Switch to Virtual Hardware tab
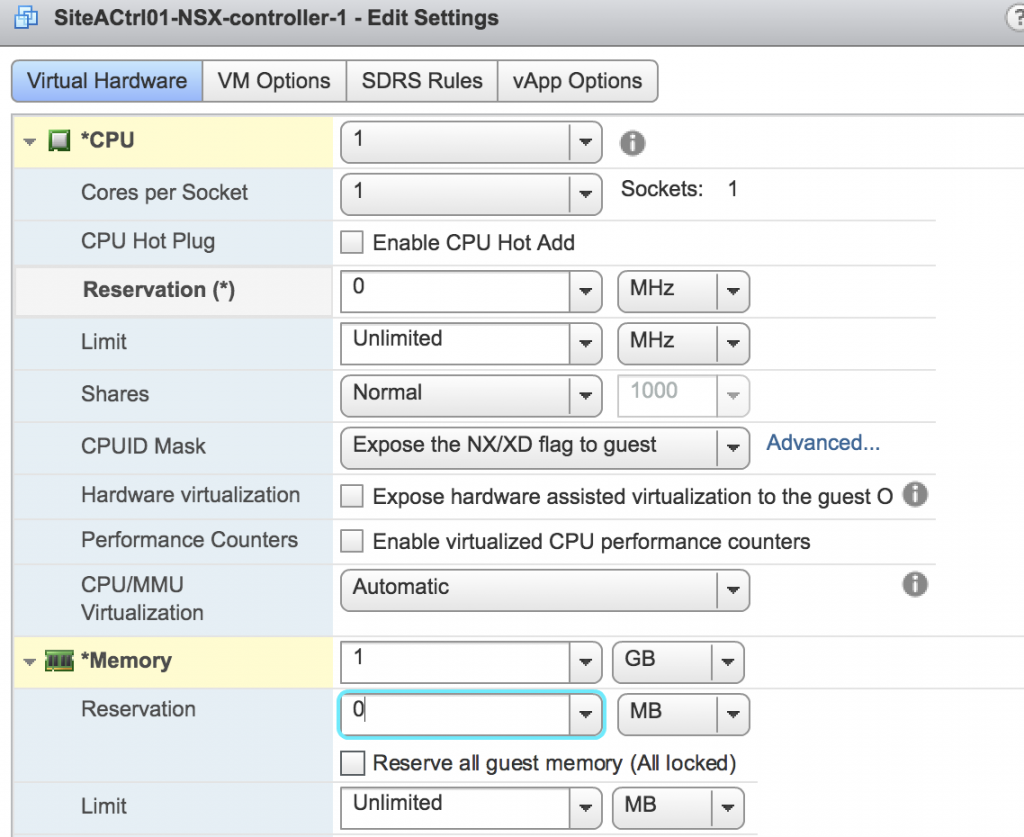 pyautogui.click(x=107, y=81)
